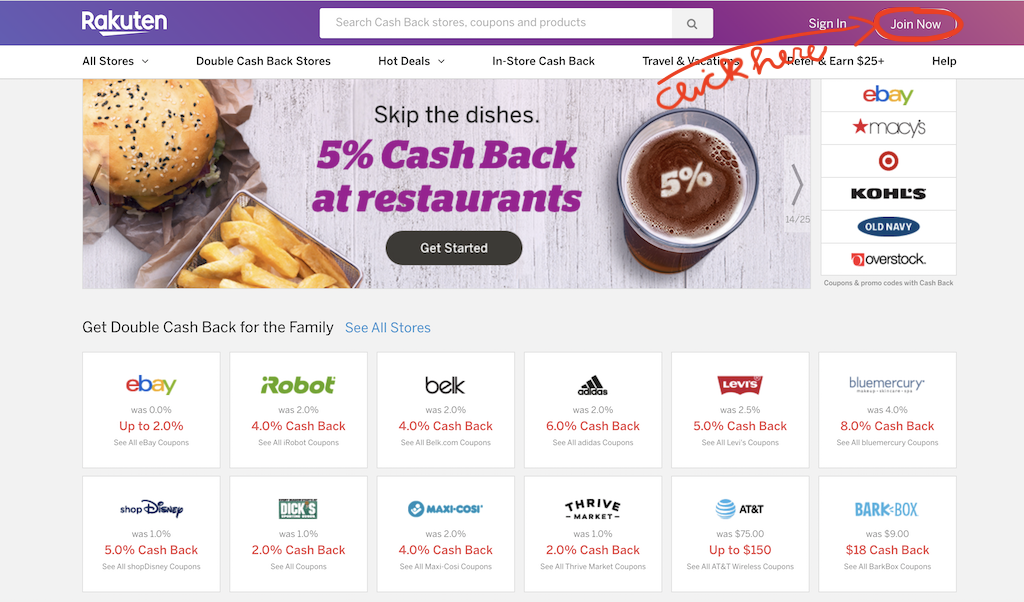Select the eBay logo in sidebar
Screen dimensions: 1024x602
tap(888, 95)
